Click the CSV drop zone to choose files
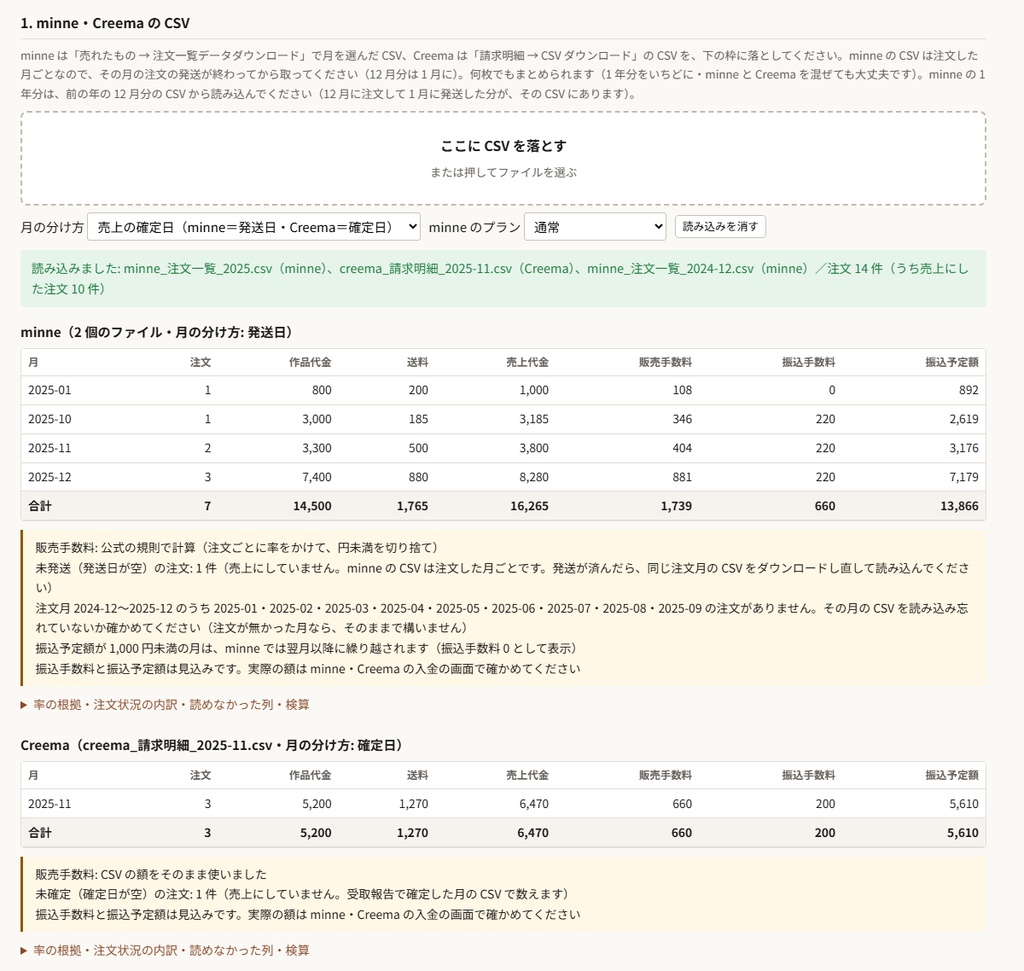This screenshot has height=971, width=1024. tap(503, 158)
